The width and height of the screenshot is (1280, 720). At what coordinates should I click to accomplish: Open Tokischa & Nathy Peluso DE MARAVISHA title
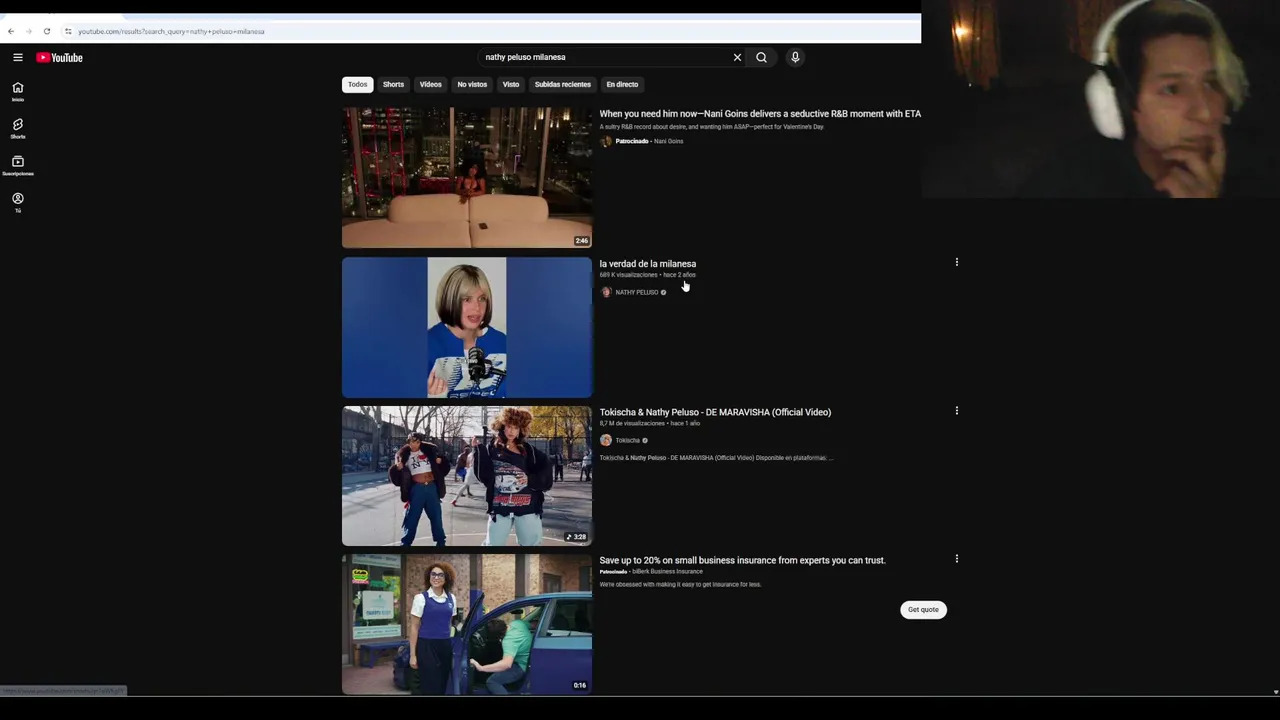[715, 412]
